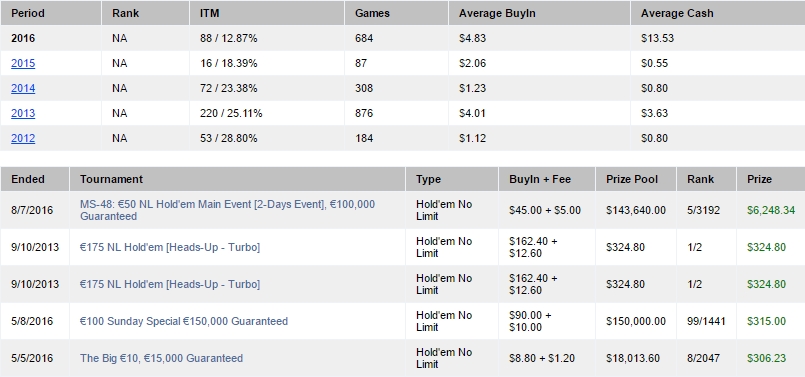Sort by Average BuyIn column header

(x=497, y=13)
